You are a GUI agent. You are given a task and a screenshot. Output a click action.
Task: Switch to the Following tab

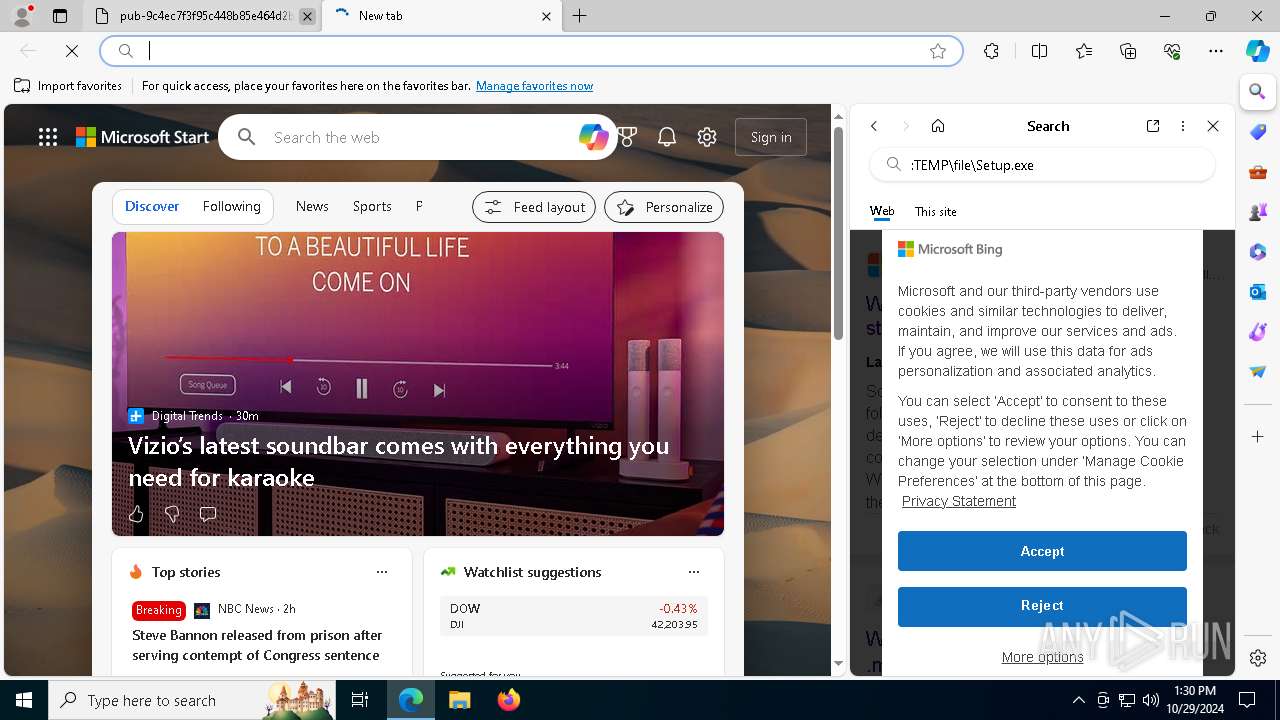tap(231, 206)
